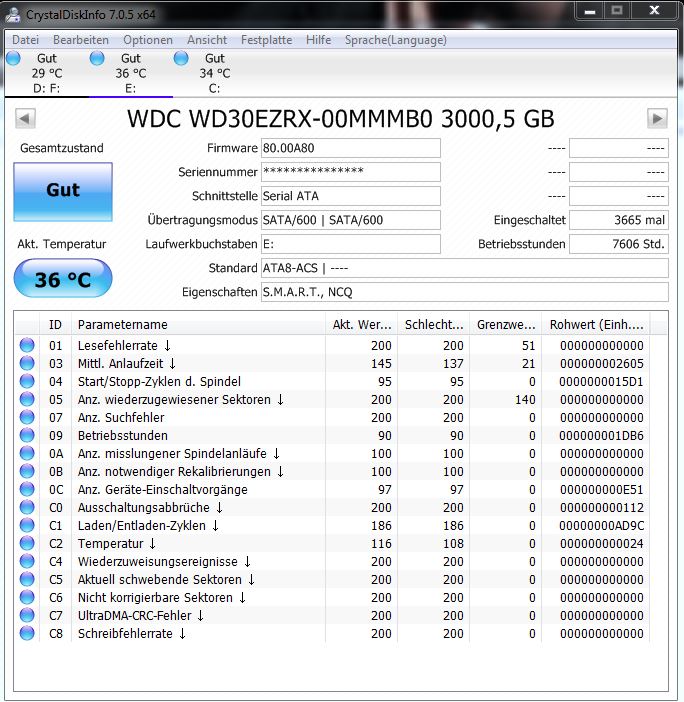Click the Parametername column header
684x702 pixels.
(x=198, y=325)
